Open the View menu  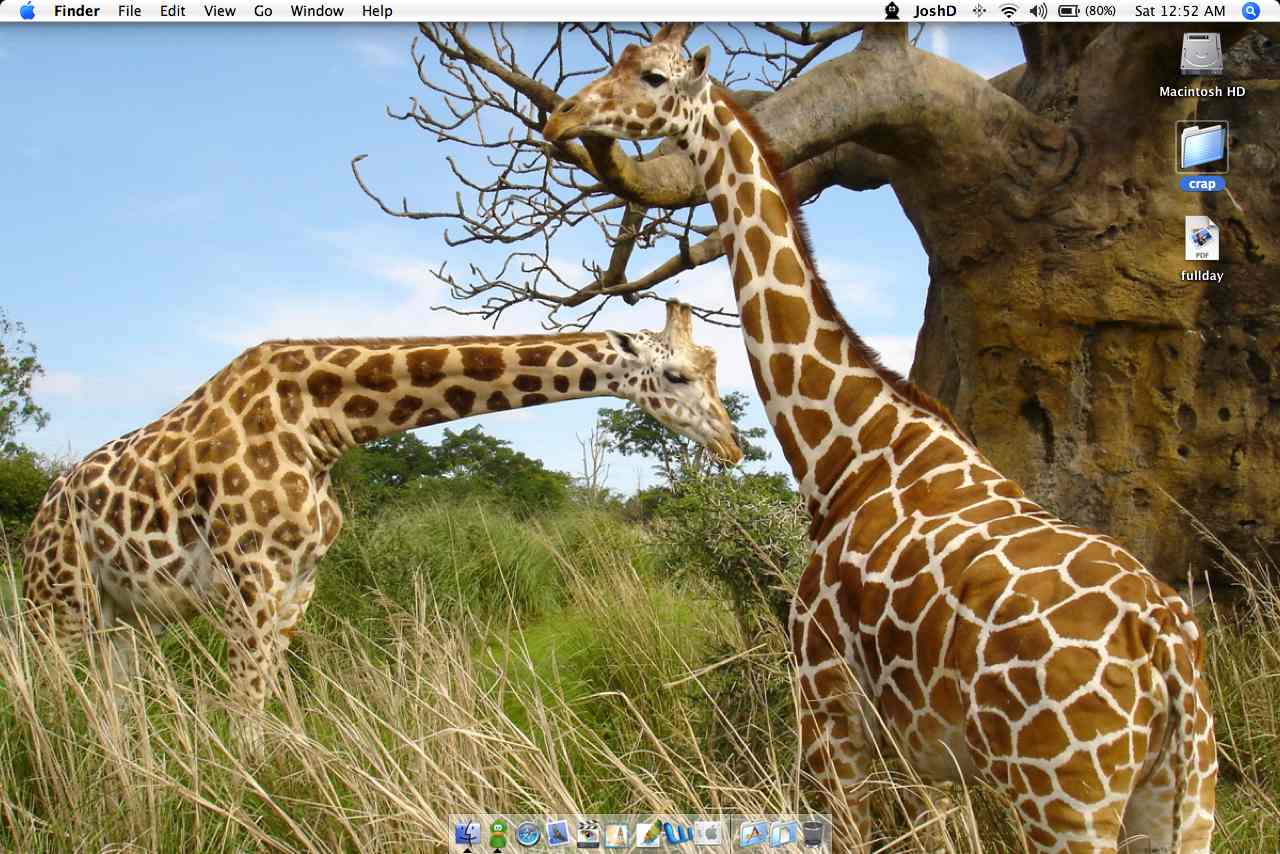pos(220,11)
